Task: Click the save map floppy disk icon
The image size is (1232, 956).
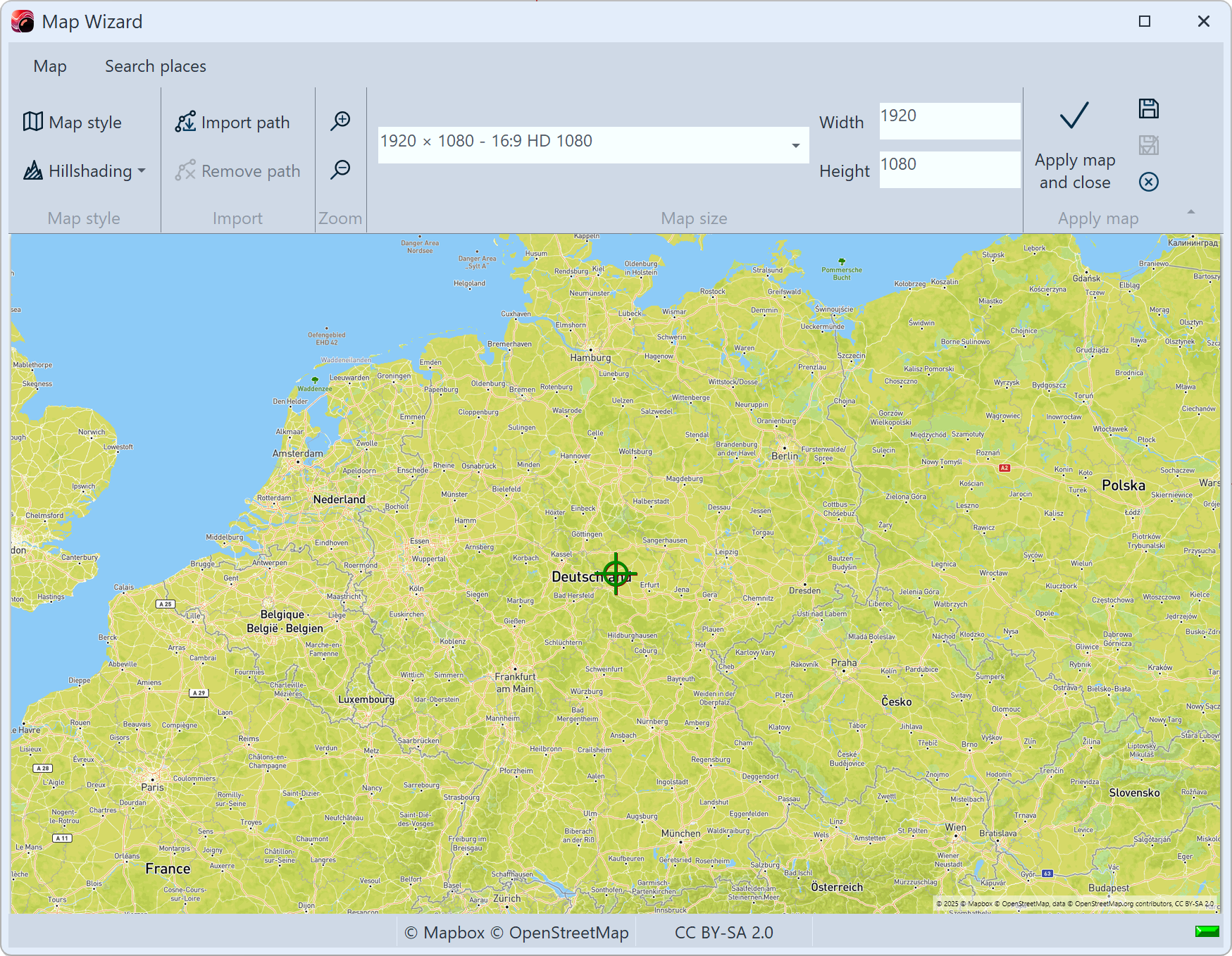Action: (x=1148, y=108)
